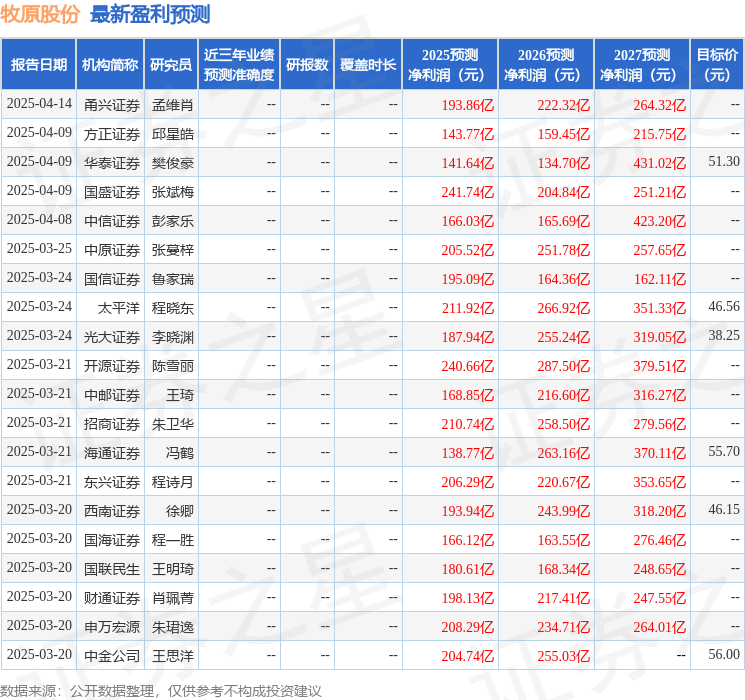Click the 研究员 column header
Image resolution: width=745 pixels, height=700 pixels.
click(x=171, y=64)
